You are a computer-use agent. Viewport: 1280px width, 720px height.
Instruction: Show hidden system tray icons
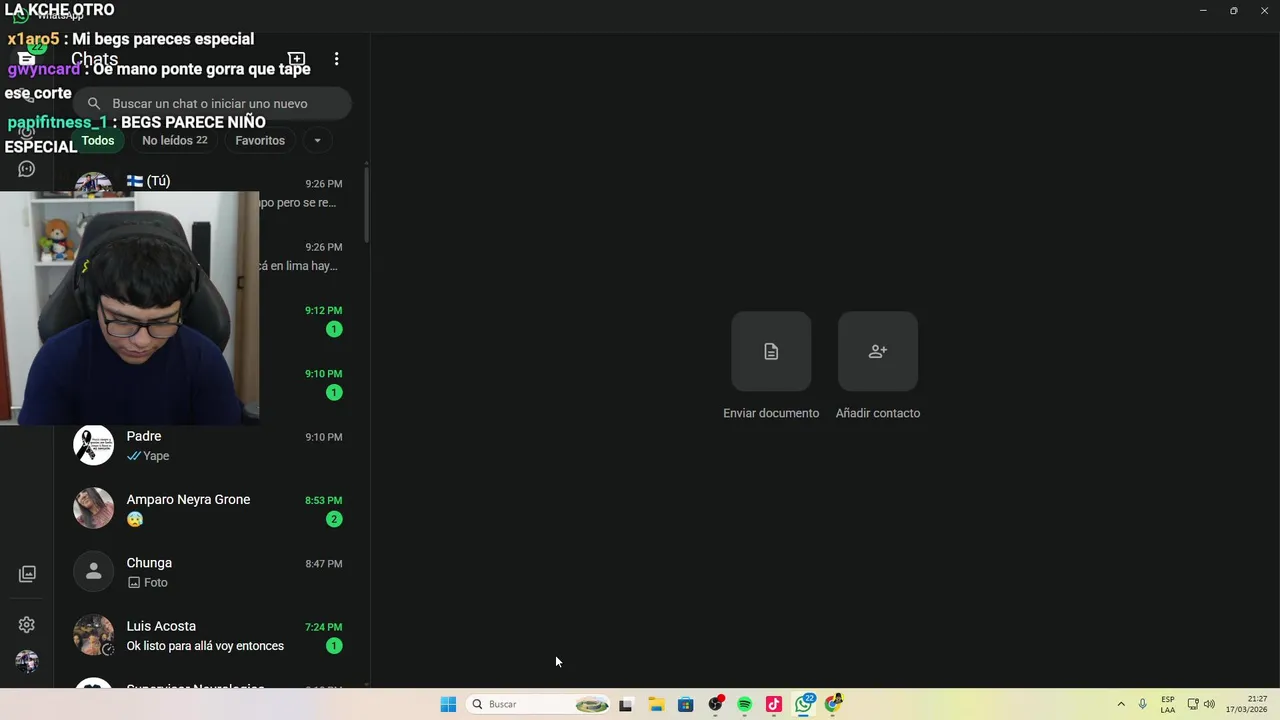pos(1121,704)
